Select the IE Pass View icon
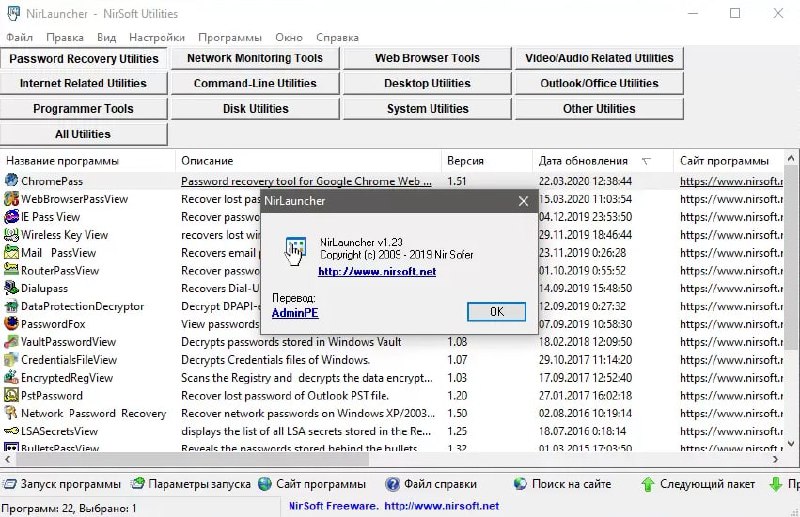This screenshot has width=800, height=517. [11, 216]
